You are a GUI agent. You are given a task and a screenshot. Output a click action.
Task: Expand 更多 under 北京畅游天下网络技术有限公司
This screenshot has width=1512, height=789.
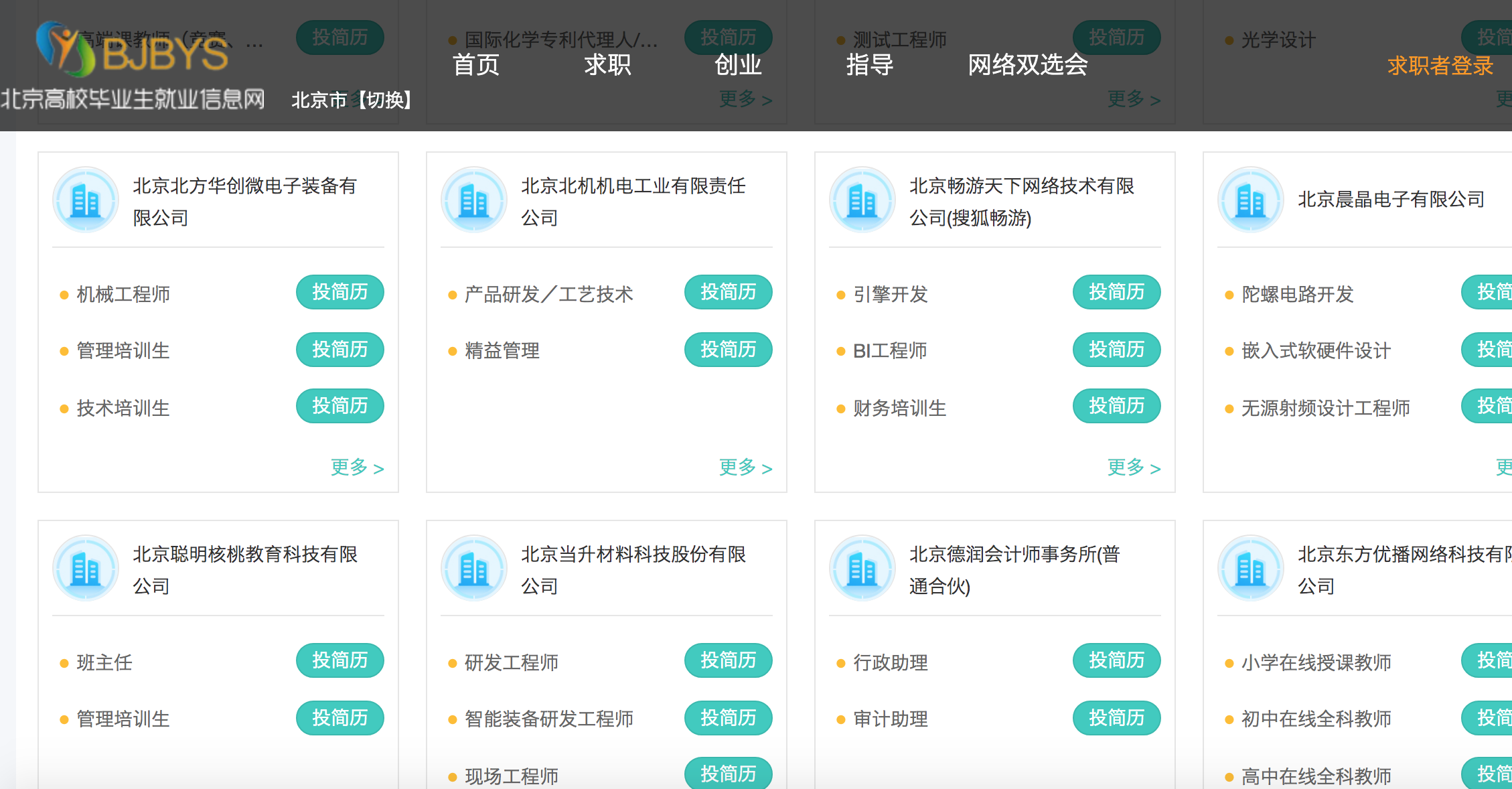pyautogui.click(x=1134, y=468)
